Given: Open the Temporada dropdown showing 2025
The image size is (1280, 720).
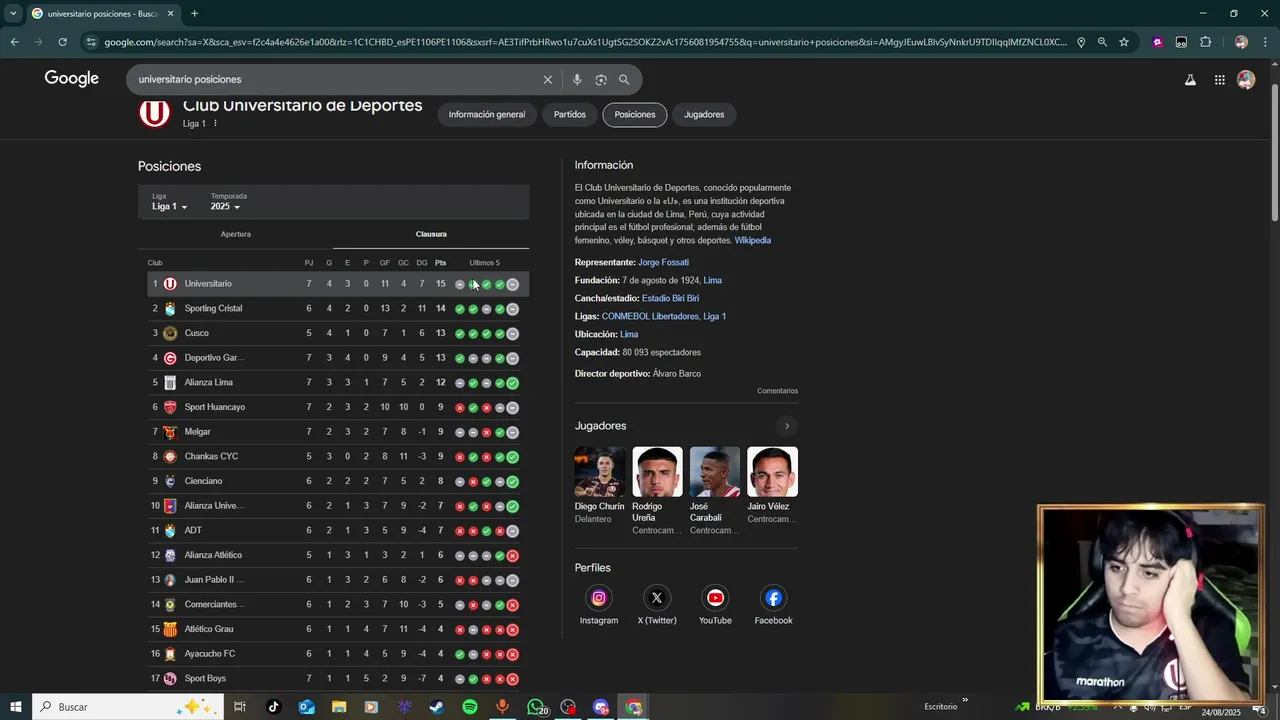Looking at the screenshot, I should pos(225,206).
